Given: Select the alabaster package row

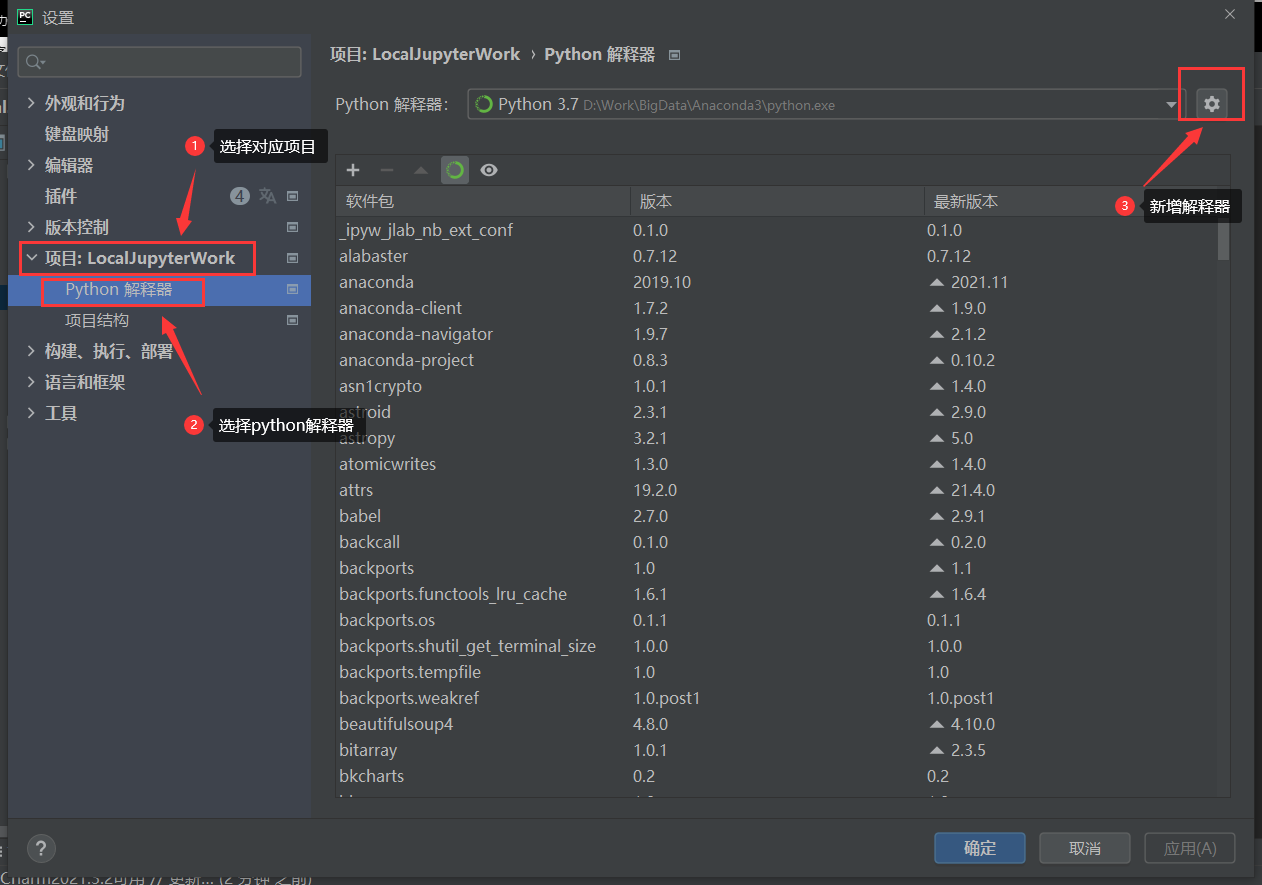Looking at the screenshot, I should tap(776, 256).
